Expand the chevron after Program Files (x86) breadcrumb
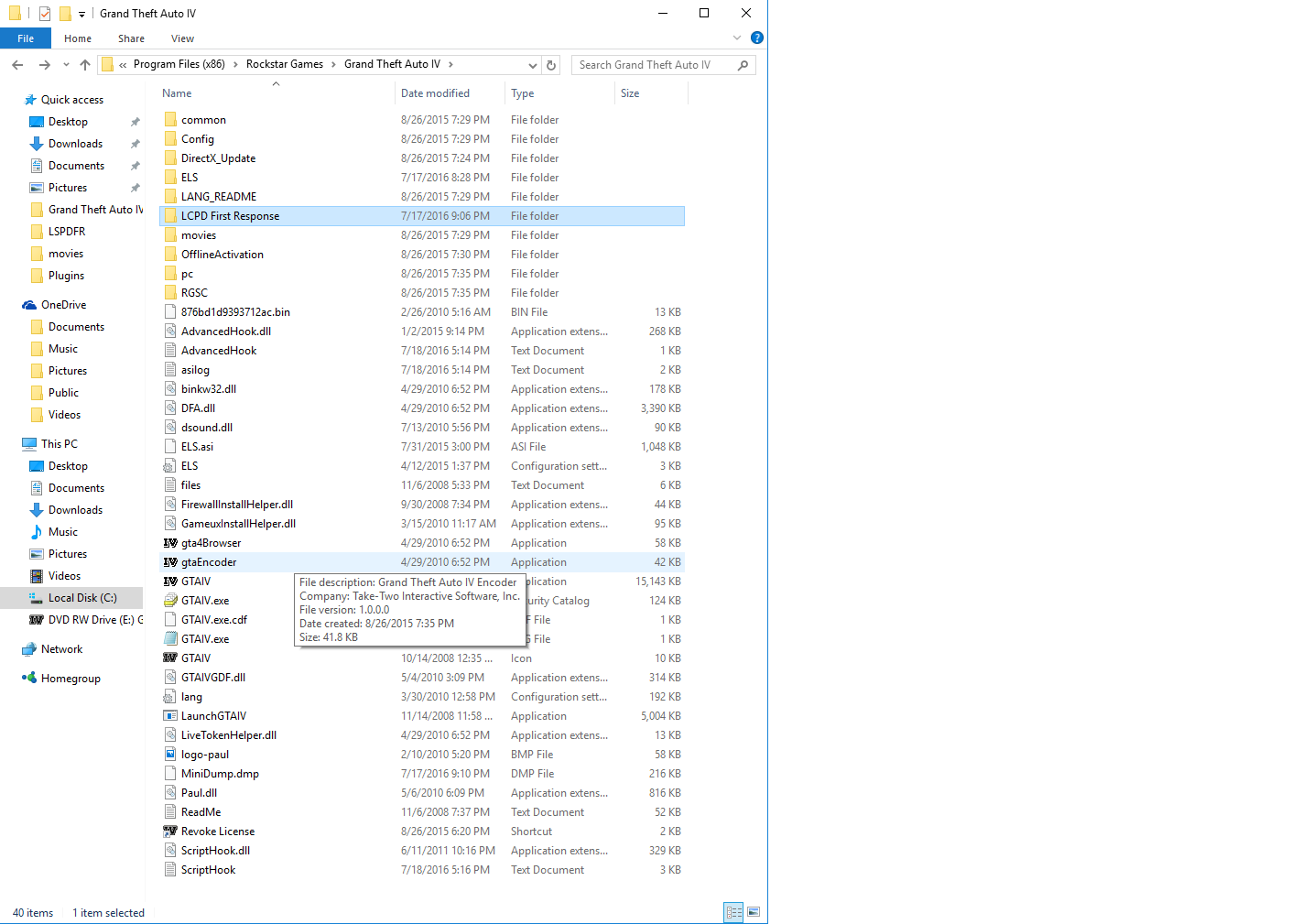 pos(235,65)
